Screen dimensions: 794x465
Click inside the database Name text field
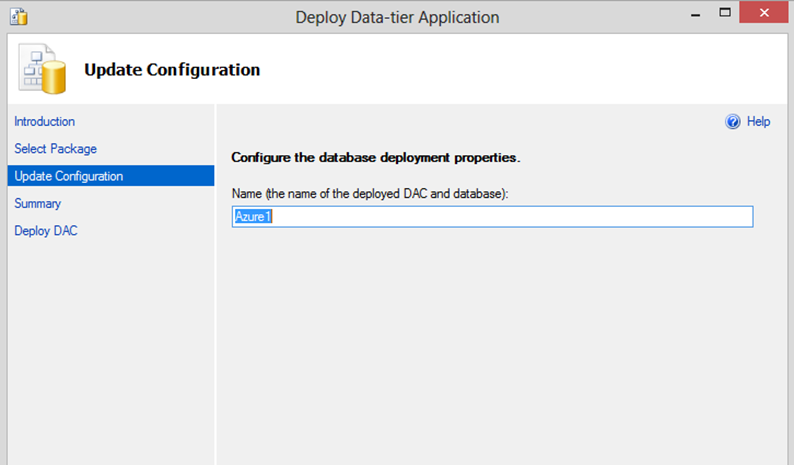[x=500, y=217]
